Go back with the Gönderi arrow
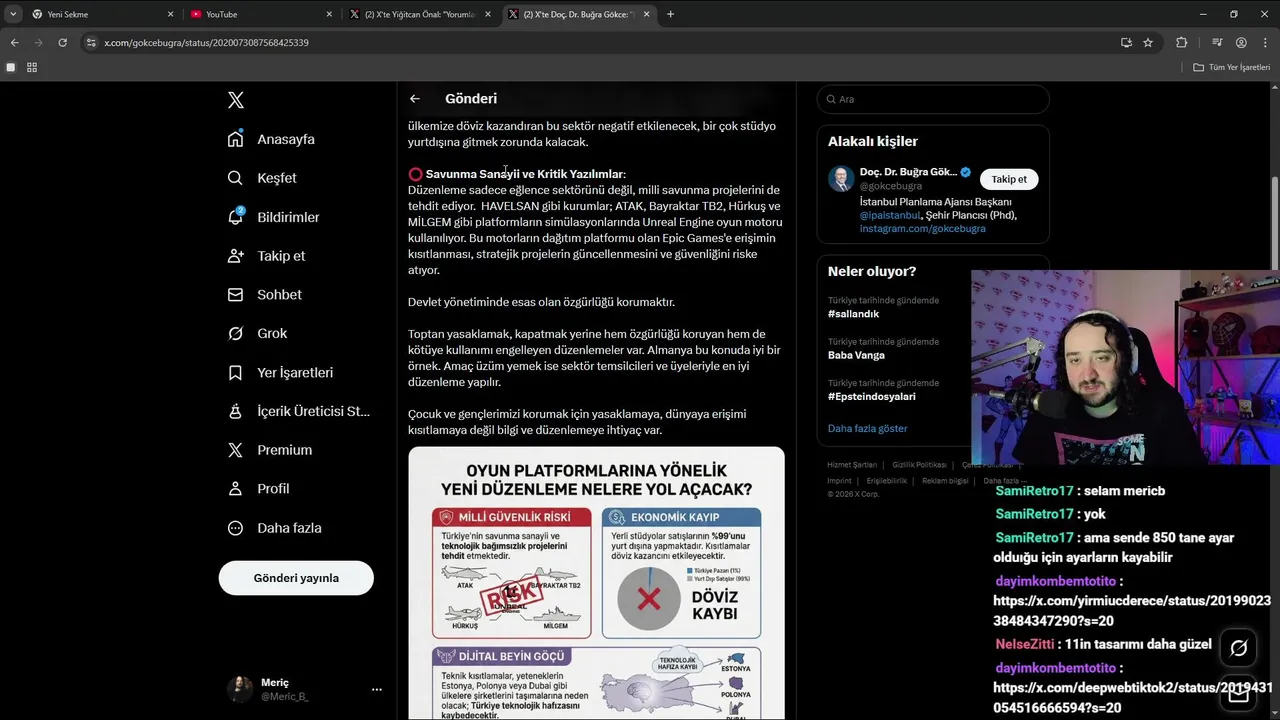Viewport: 1280px width, 720px height. click(x=415, y=98)
